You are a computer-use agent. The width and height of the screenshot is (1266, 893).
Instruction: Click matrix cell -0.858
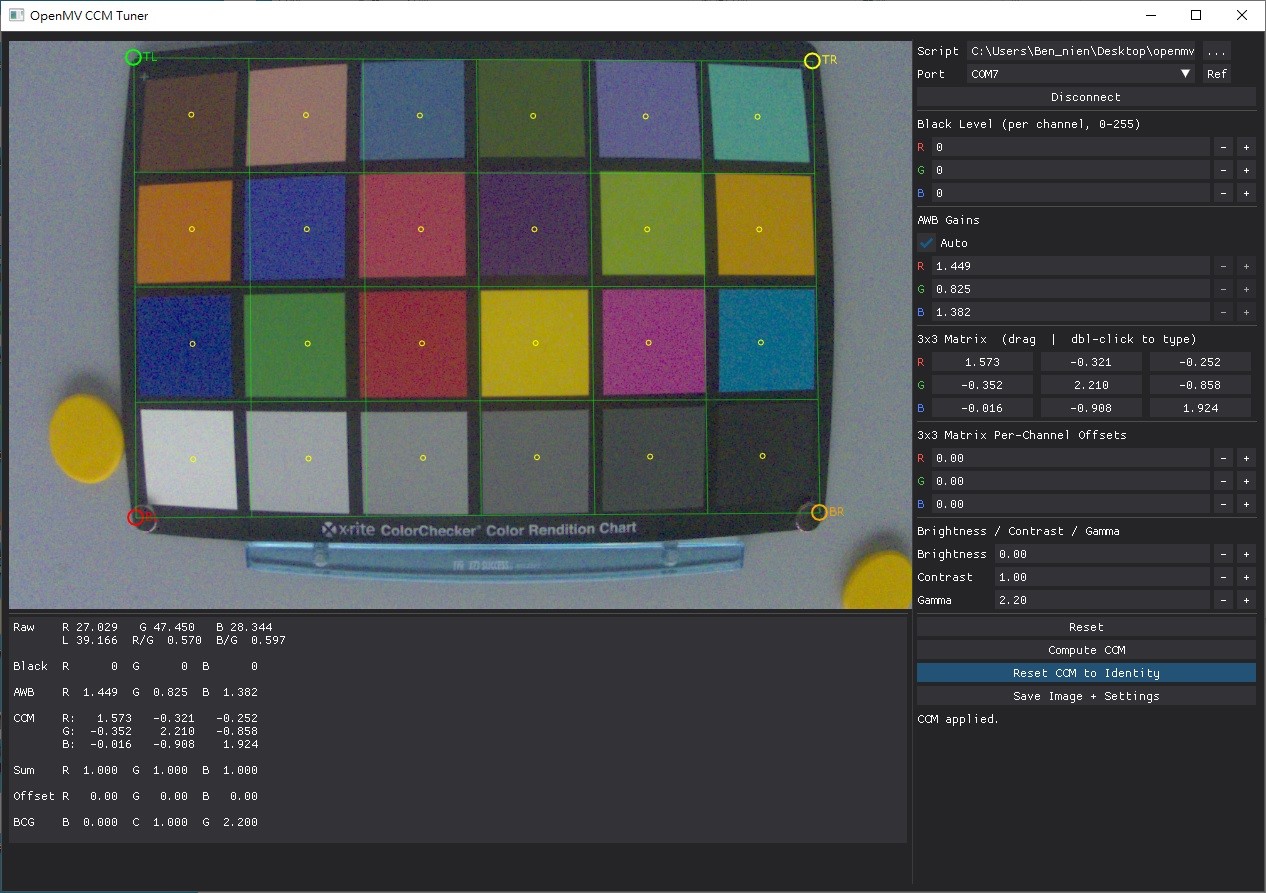tap(1200, 385)
